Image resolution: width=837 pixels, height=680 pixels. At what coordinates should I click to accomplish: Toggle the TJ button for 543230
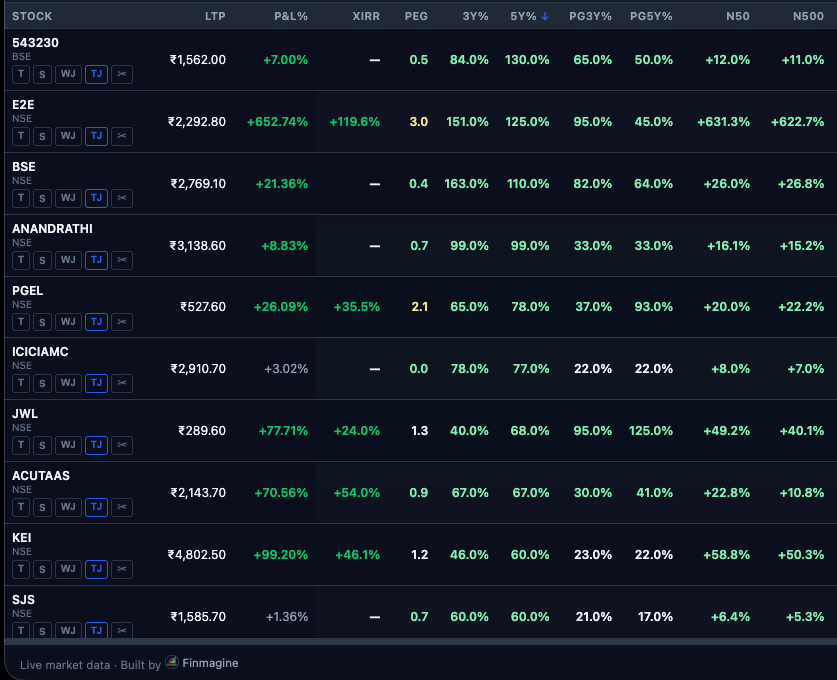coord(96,74)
